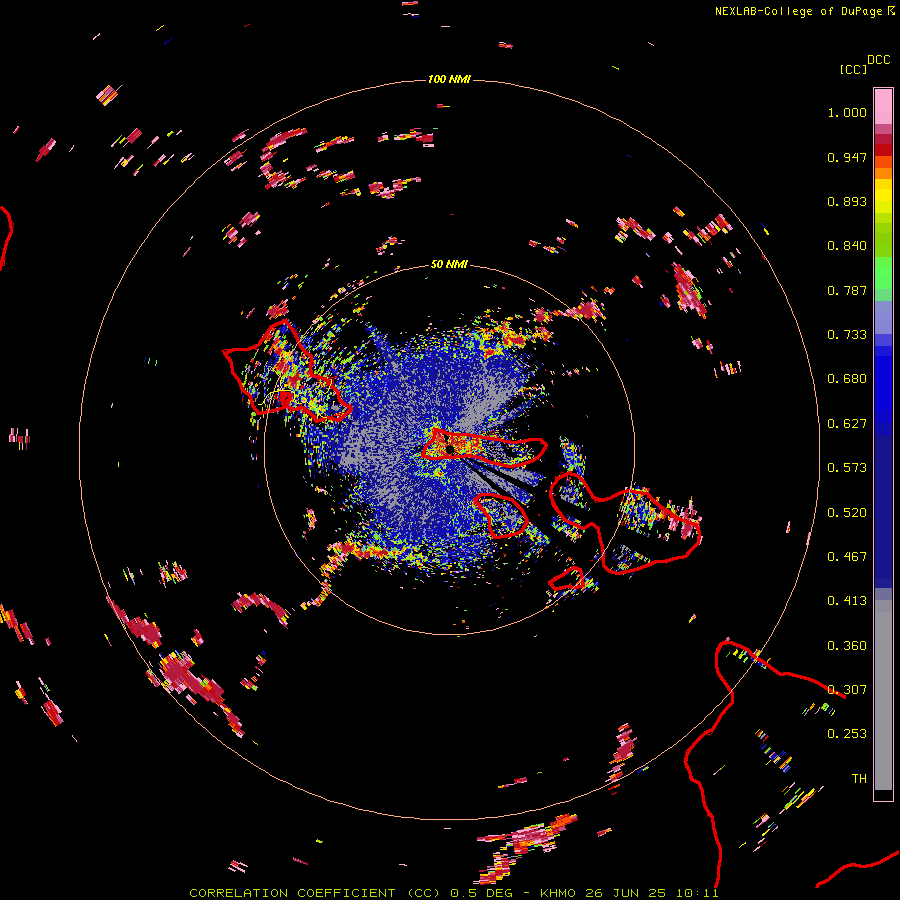This screenshot has width=900, height=900.
Task: Click the 0.413 scale value
Action: coord(847,601)
